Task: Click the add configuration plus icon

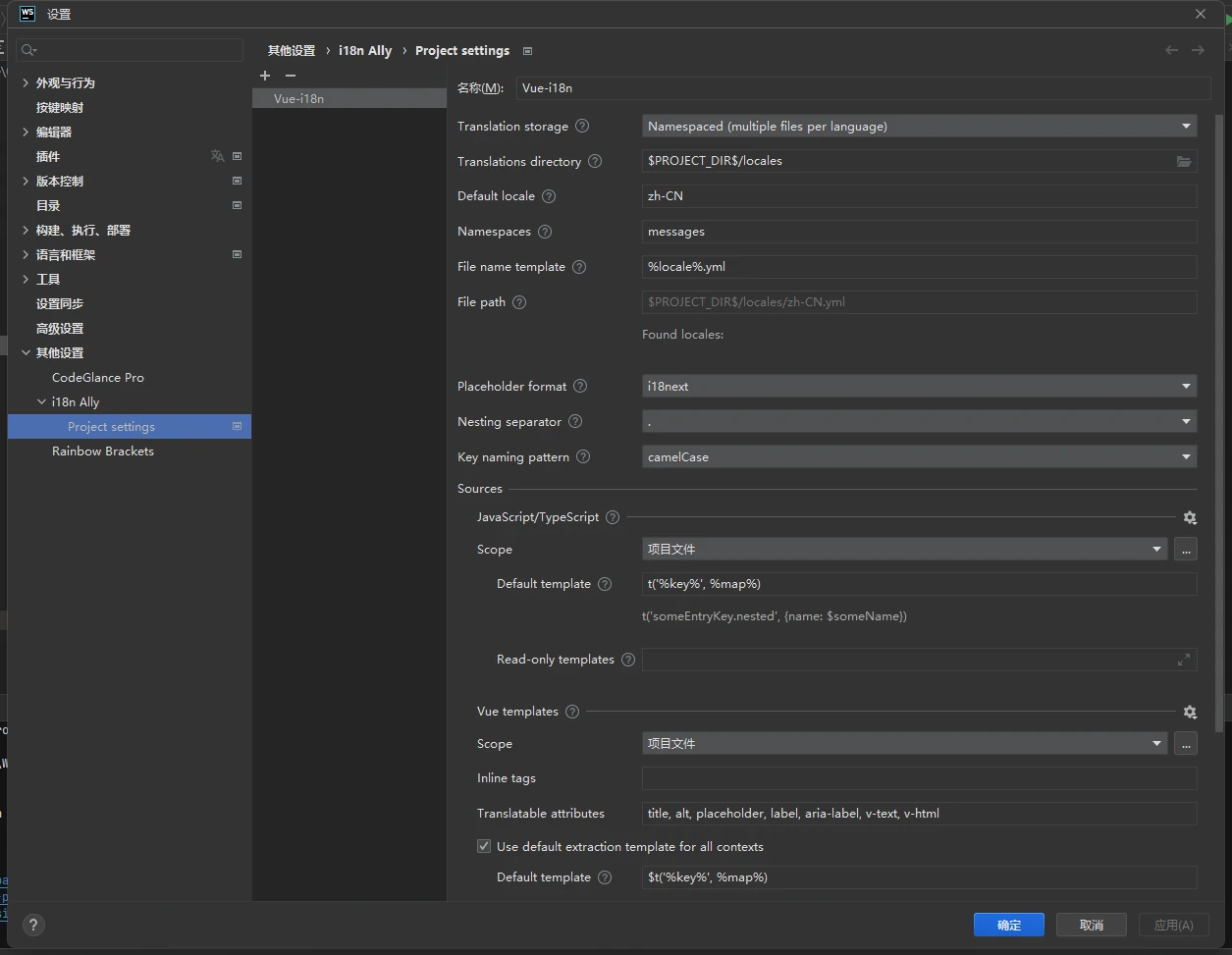Action: 265,76
